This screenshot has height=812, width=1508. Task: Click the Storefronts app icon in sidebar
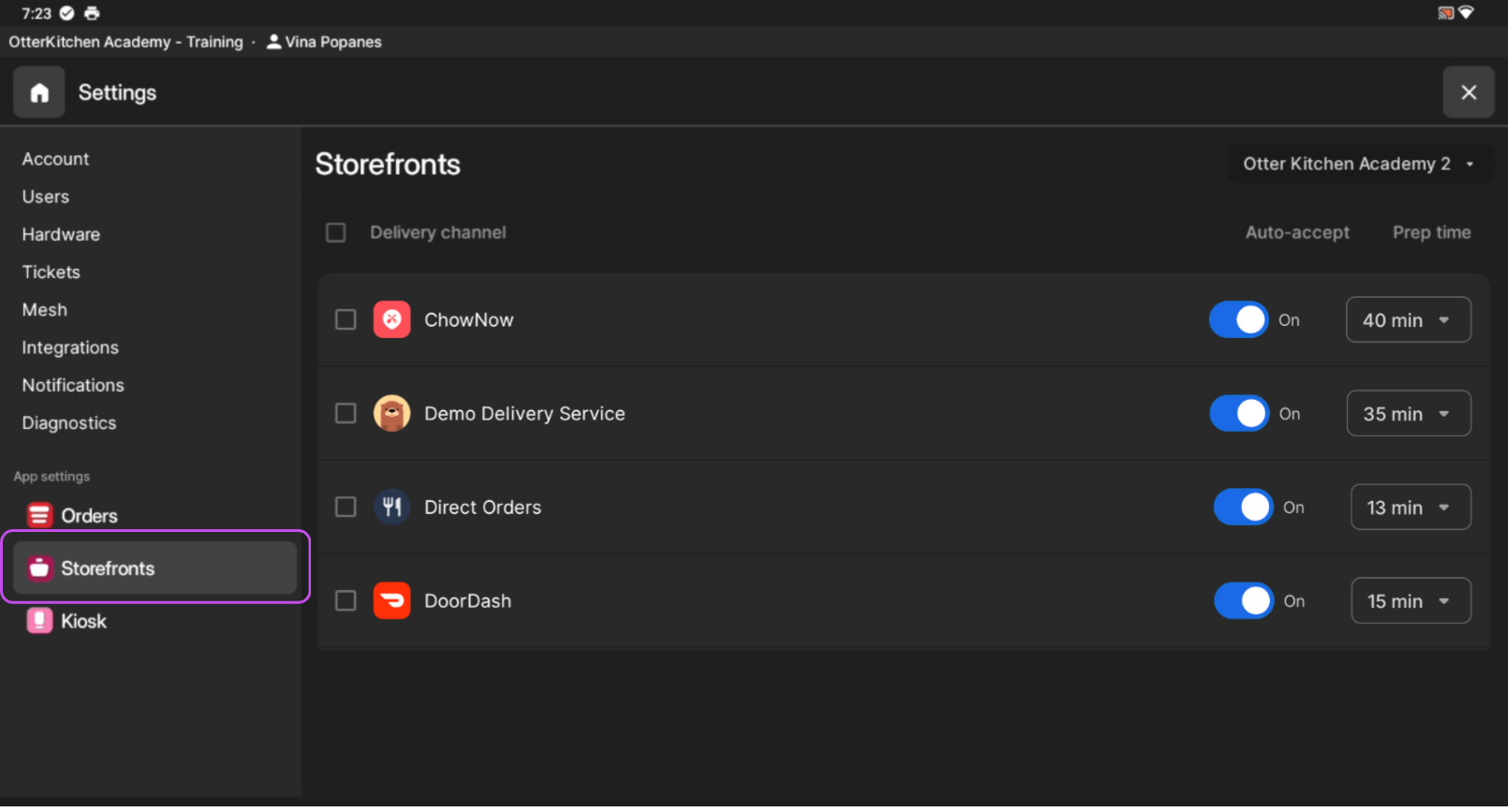pos(39,568)
